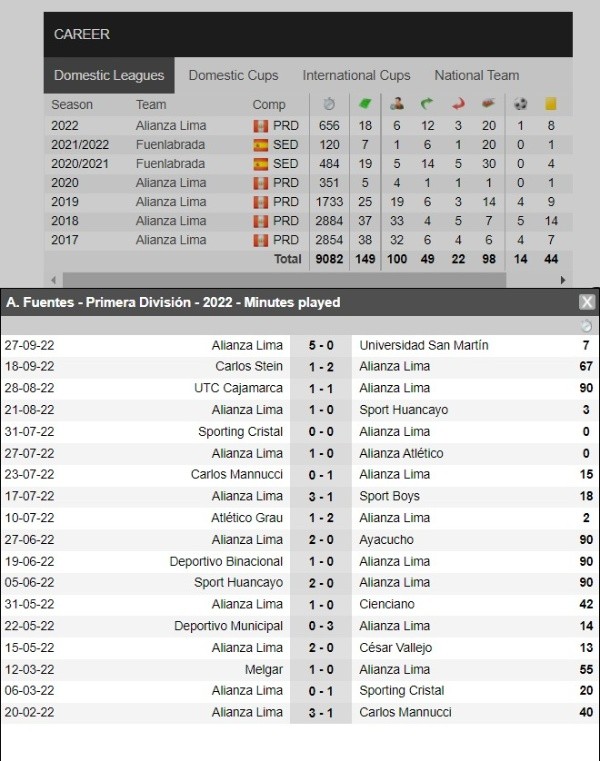Screen dimensions: 600x761
Task: Open the International Cups tab
Action: point(356,75)
